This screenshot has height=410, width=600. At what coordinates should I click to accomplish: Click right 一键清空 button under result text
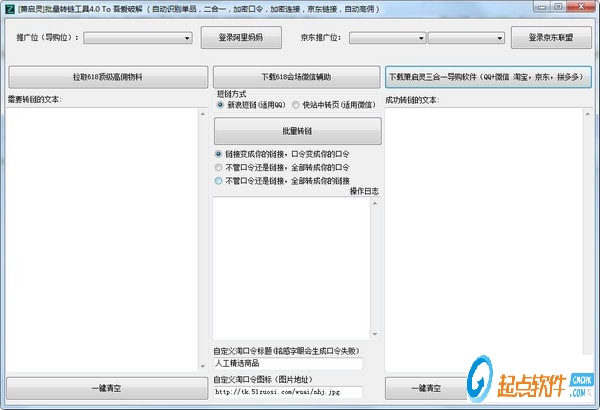426,388
